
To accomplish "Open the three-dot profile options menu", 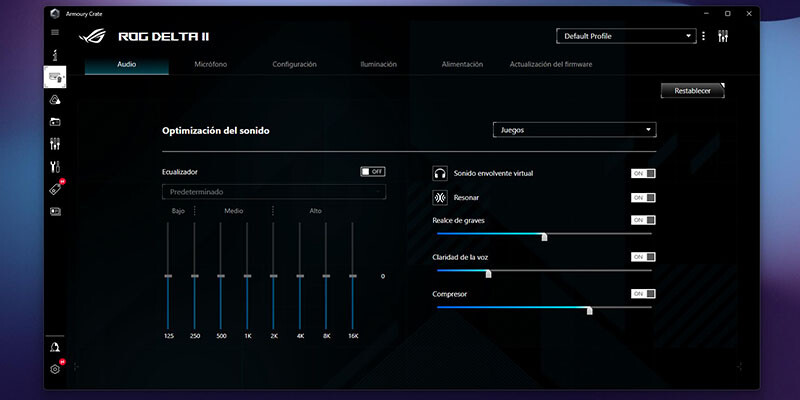I will [x=704, y=36].
